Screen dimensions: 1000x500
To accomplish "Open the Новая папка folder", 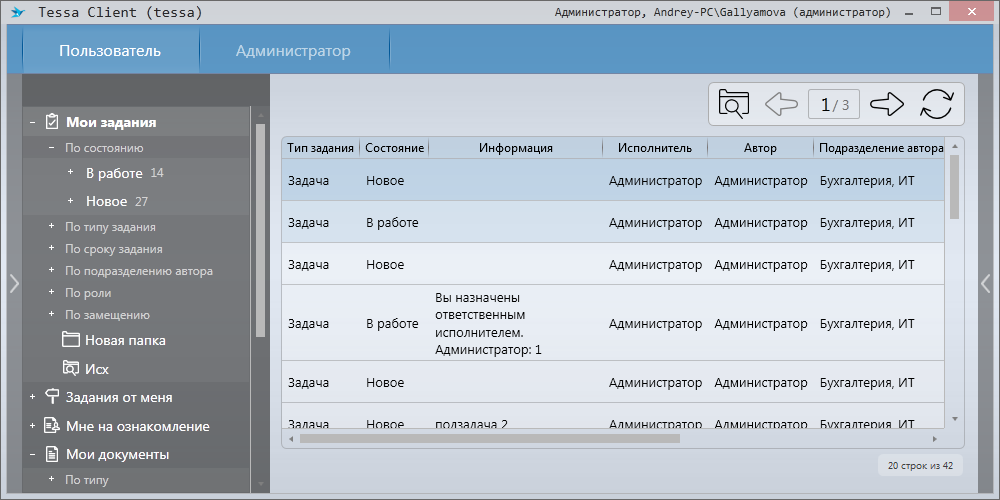I will [125, 340].
